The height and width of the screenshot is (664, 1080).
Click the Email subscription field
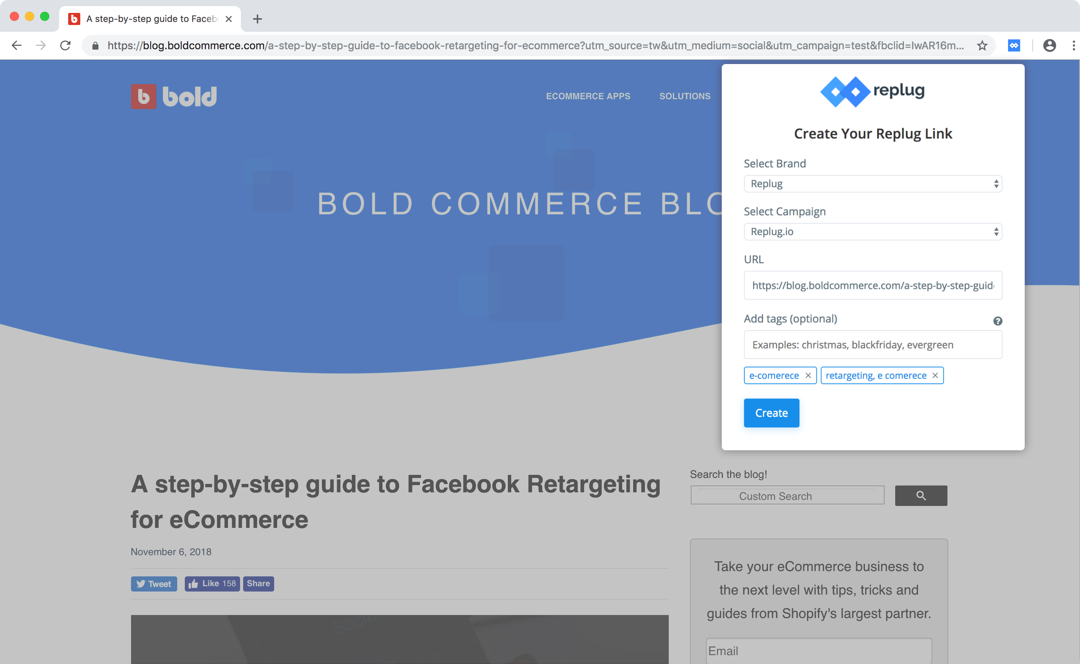819,651
